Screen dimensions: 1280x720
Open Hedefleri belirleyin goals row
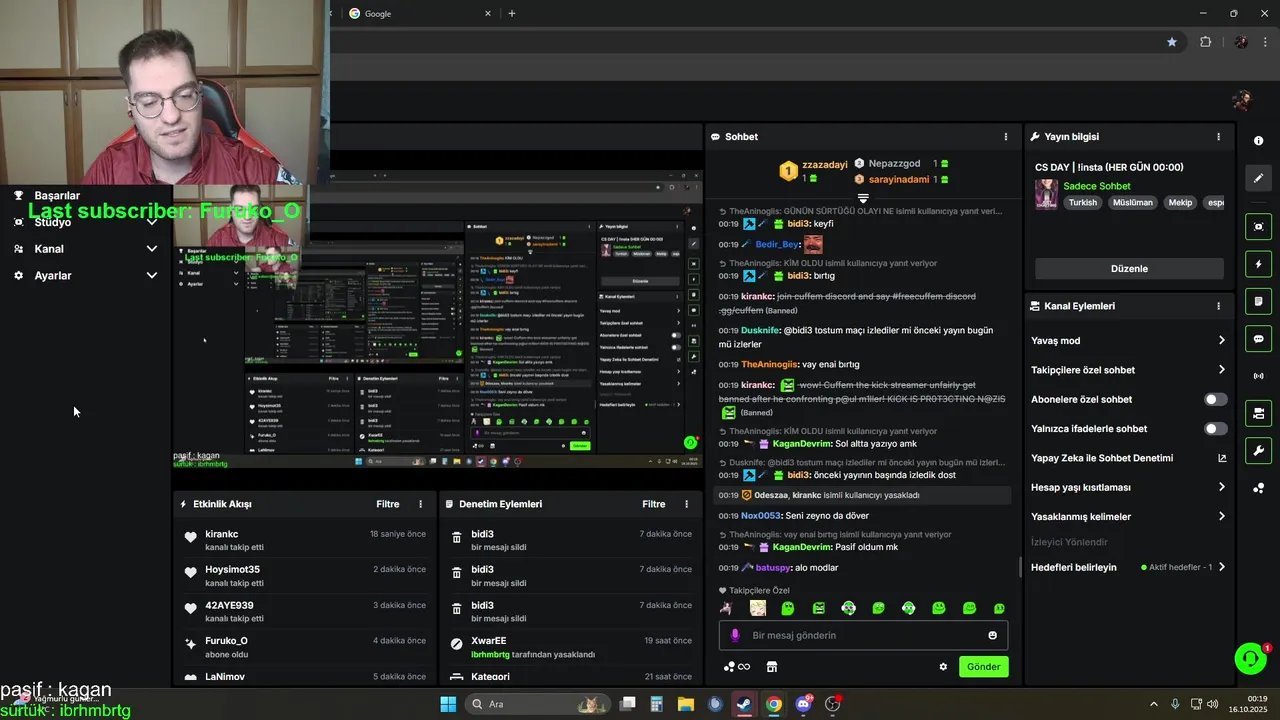click(1128, 567)
